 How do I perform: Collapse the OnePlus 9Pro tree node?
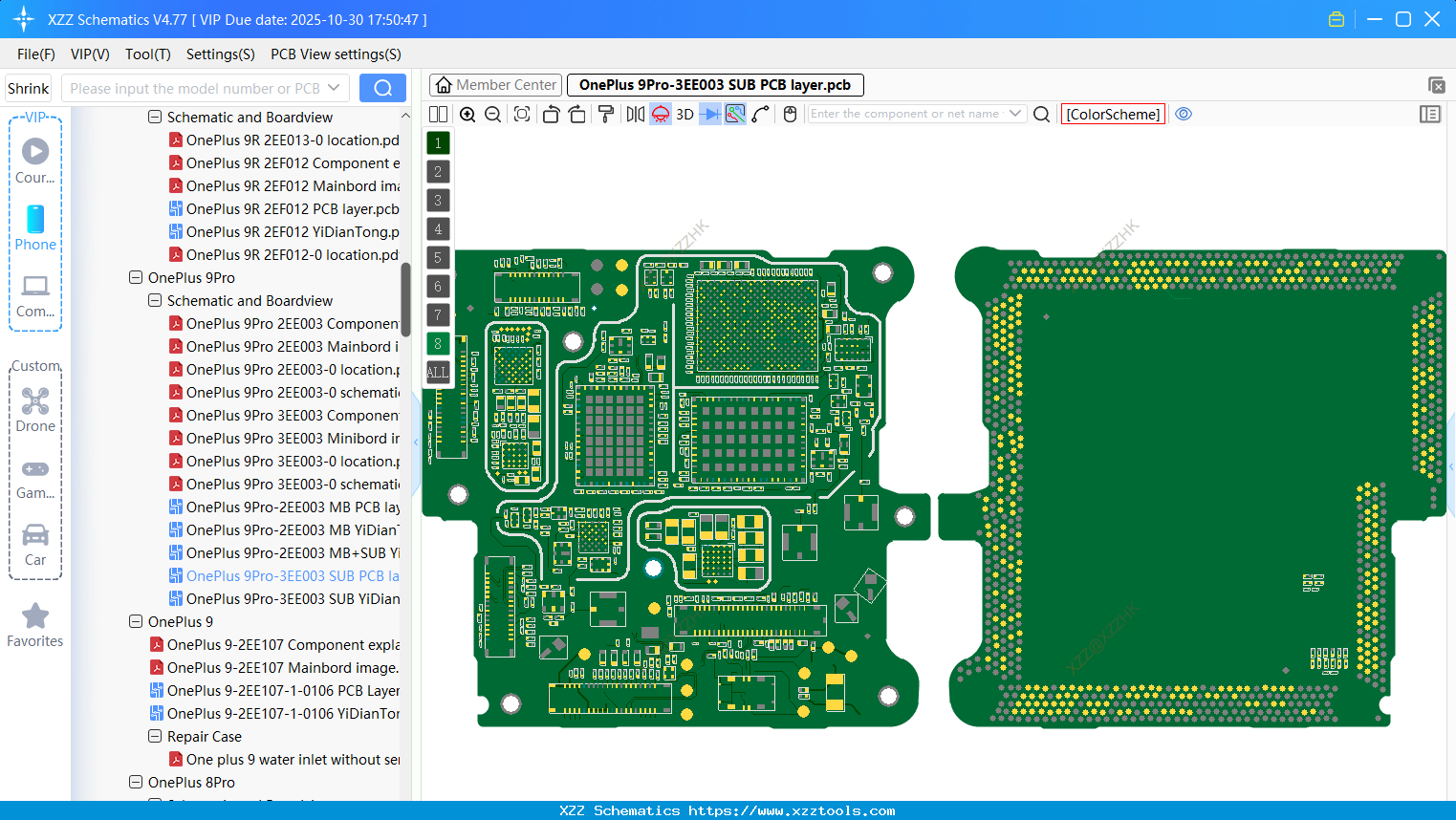point(135,277)
